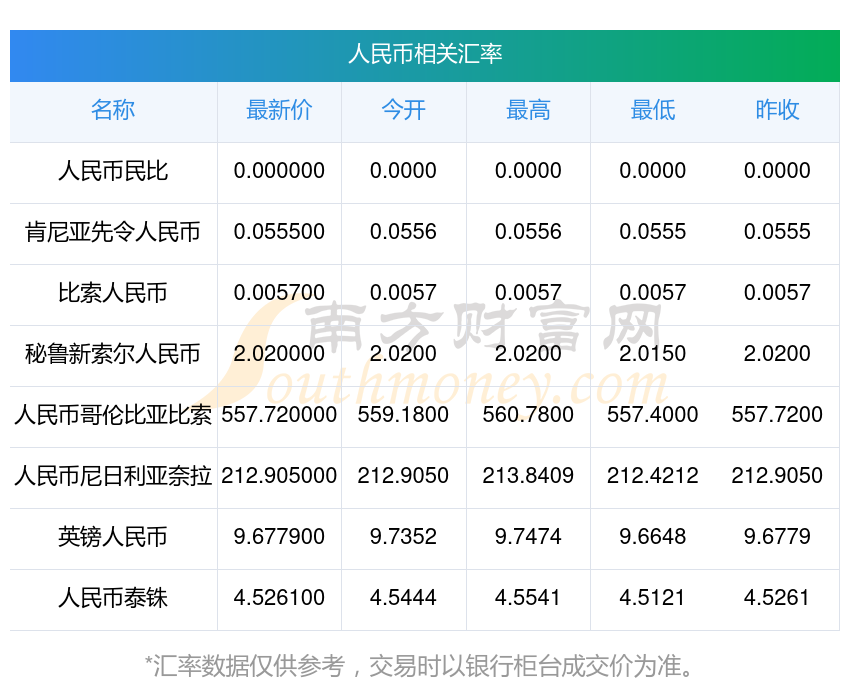Image resolution: width=850 pixels, height=698 pixels.
Task: Select latest price 0.005700 value
Action: (279, 293)
